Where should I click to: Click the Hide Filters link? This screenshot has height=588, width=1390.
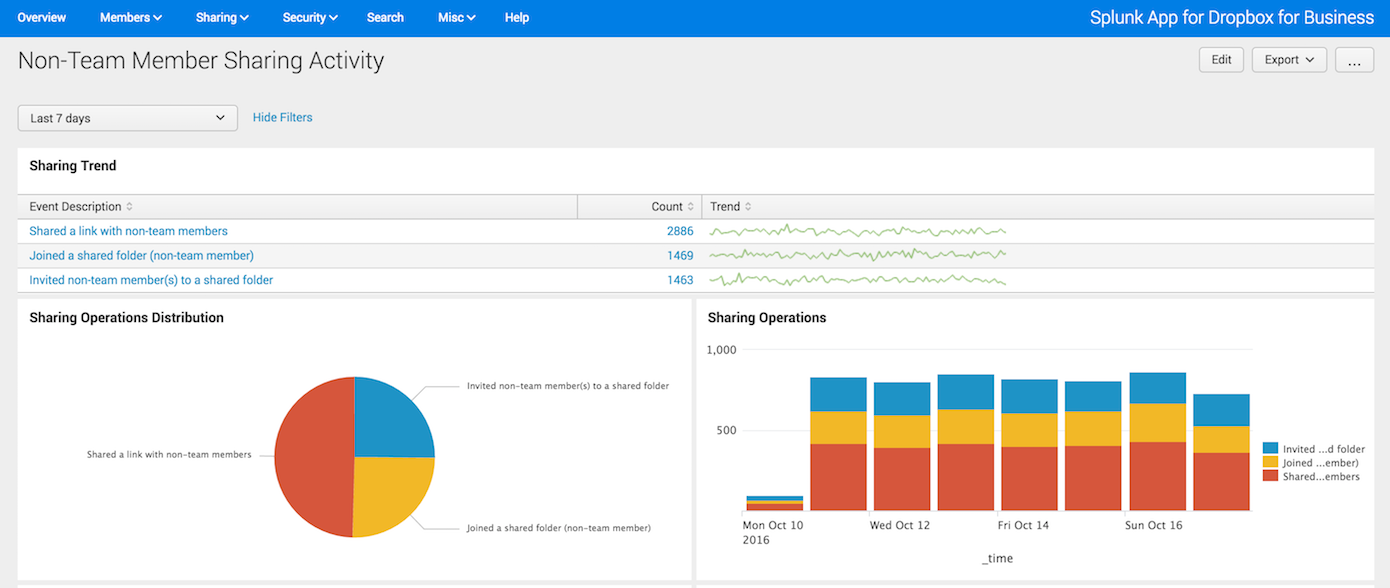(282, 117)
